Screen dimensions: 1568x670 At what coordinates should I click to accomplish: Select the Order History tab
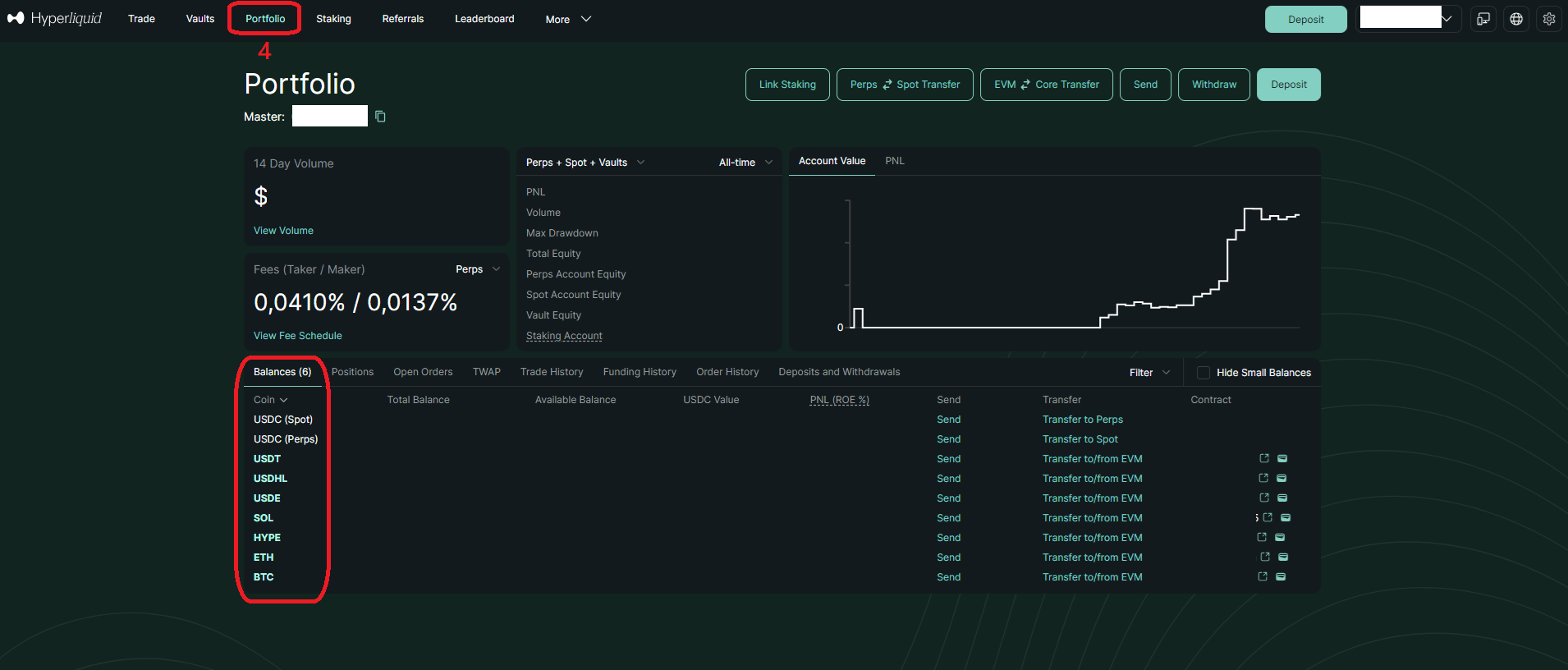[727, 372]
